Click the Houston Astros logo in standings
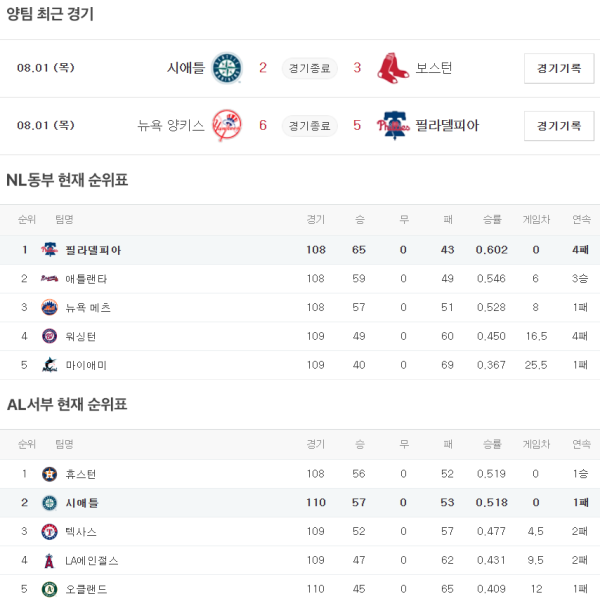The image size is (600, 601). (x=49, y=473)
